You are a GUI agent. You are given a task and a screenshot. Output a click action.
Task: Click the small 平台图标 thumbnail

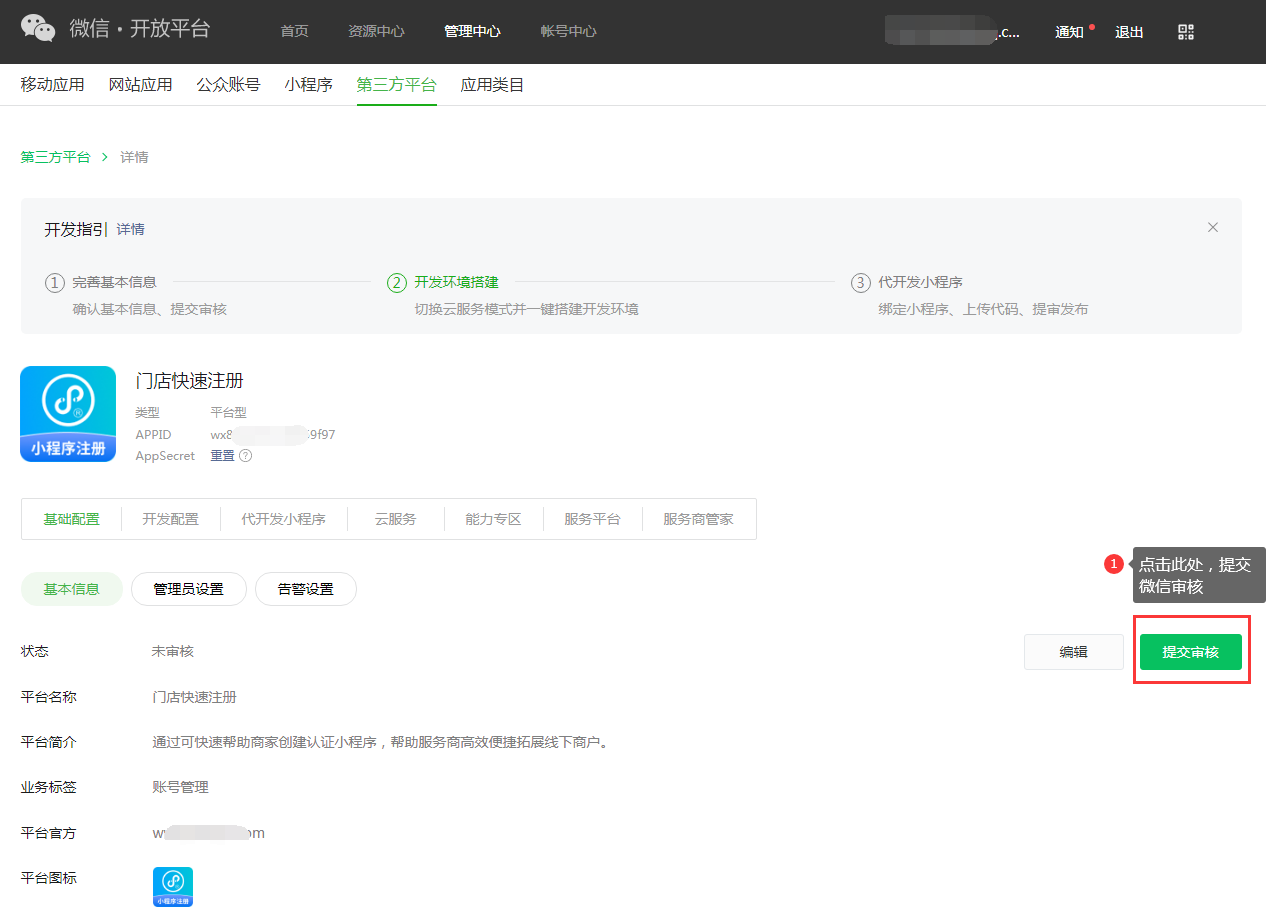point(173,887)
